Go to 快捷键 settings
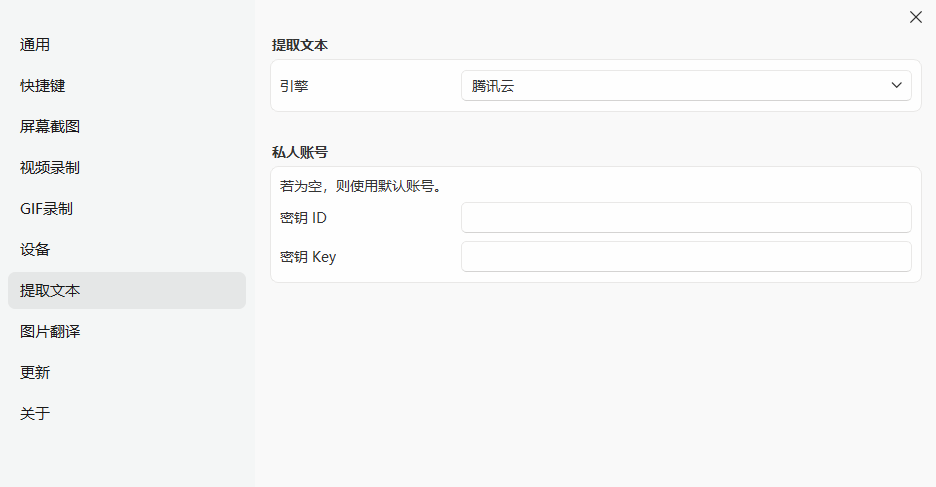 [43, 86]
